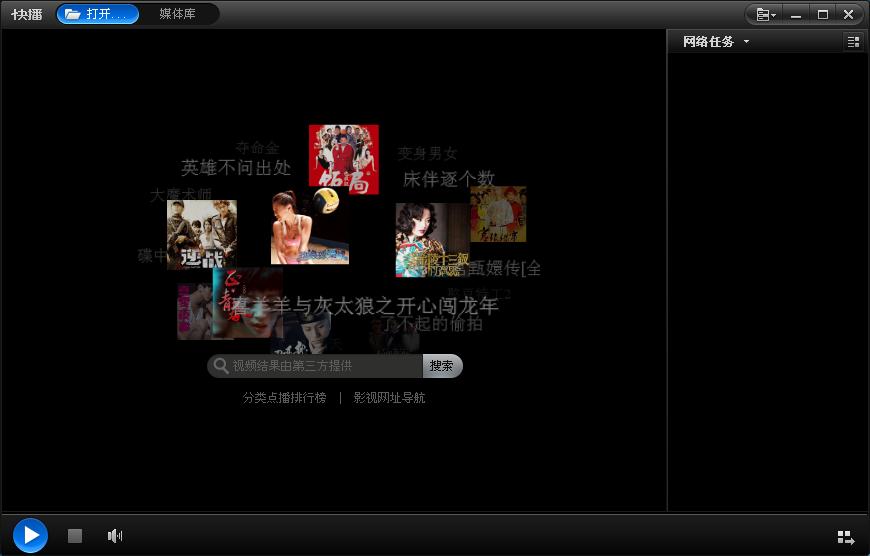Viewport: 870px width, 556px height.
Task: Click the 打开 open file button
Action: [97, 14]
